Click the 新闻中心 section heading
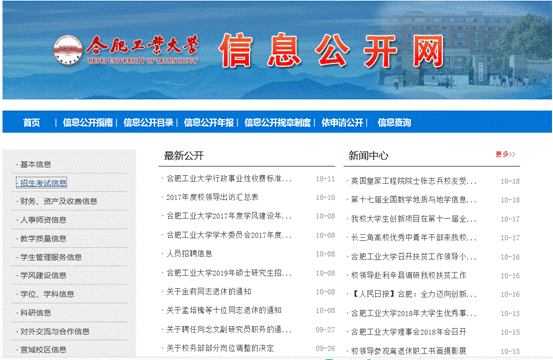This screenshot has width=553, height=360. pos(369,155)
